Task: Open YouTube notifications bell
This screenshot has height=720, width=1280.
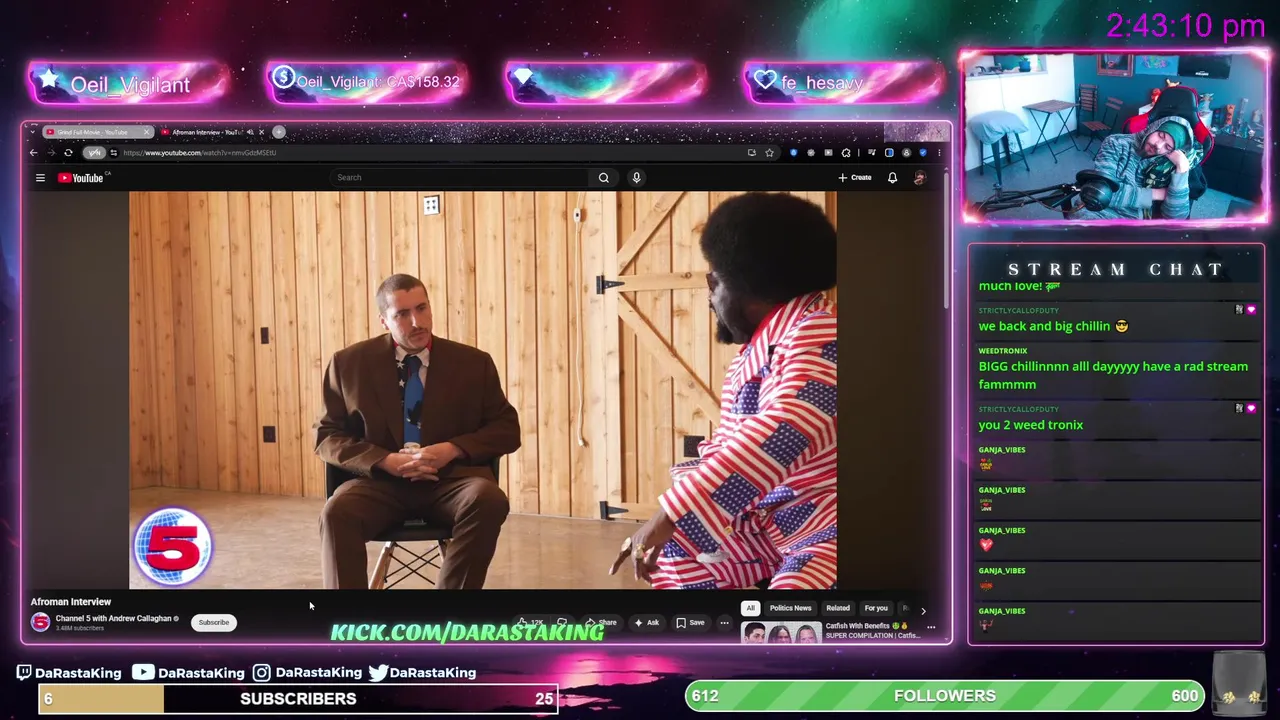Action: coord(892,177)
